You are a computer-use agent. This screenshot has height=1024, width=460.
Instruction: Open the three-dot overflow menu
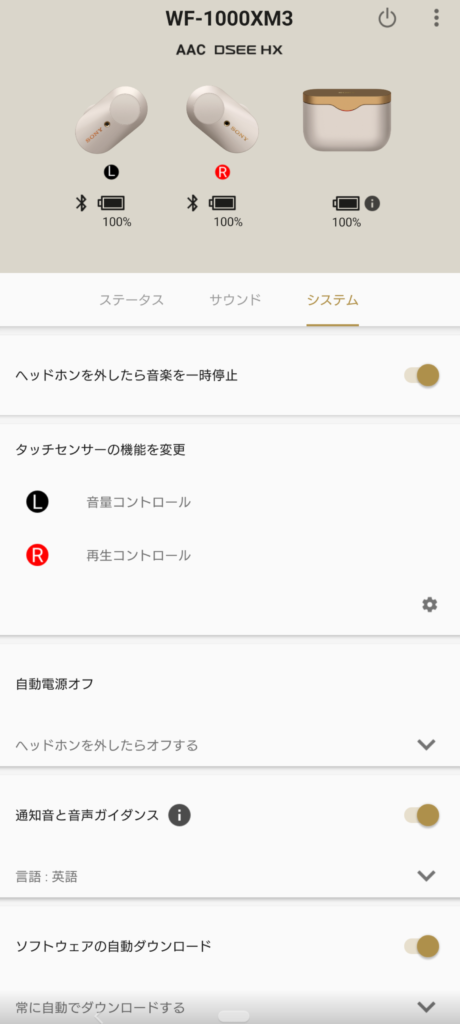(x=436, y=18)
